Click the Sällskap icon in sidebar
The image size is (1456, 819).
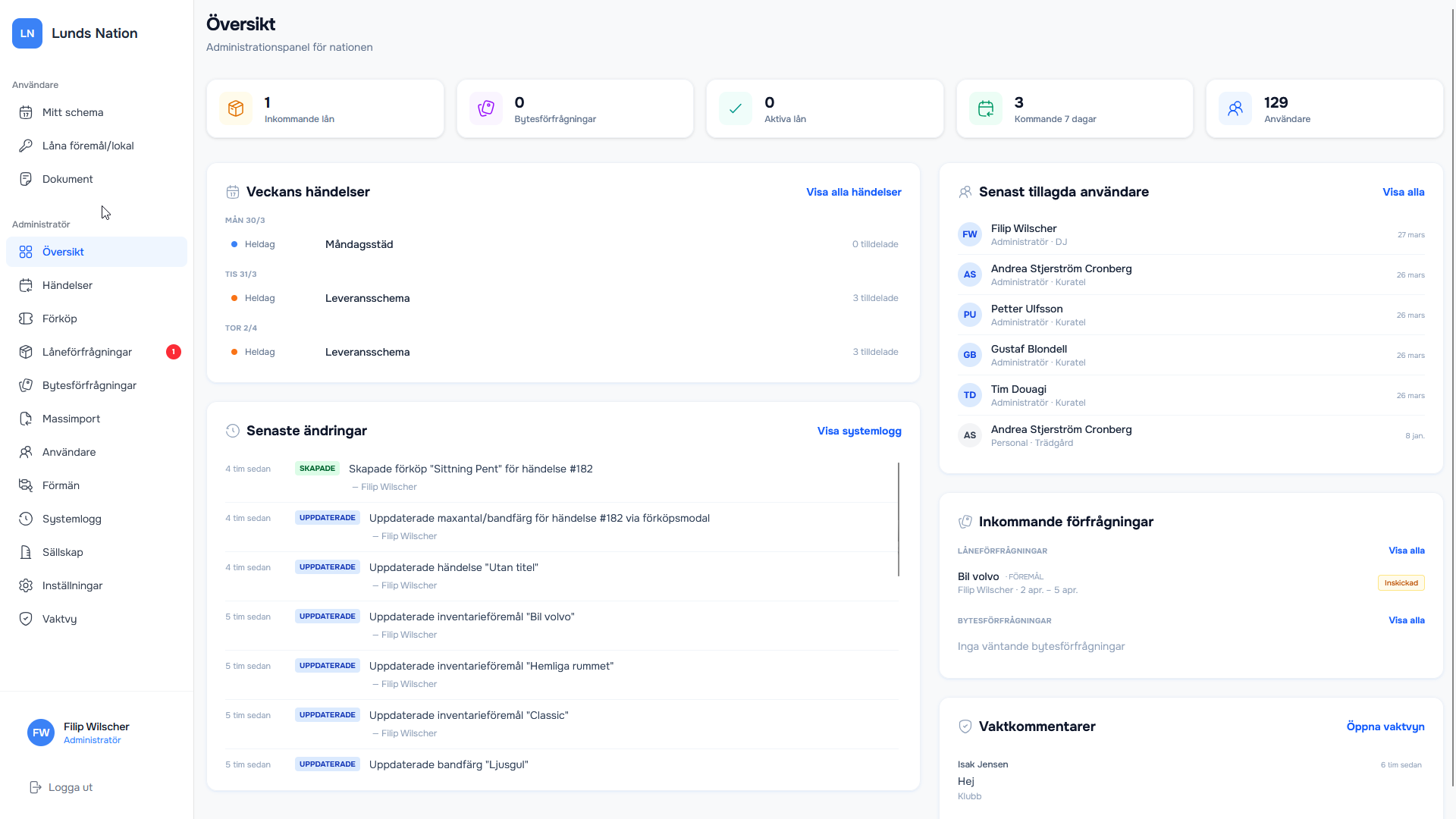point(26,552)
